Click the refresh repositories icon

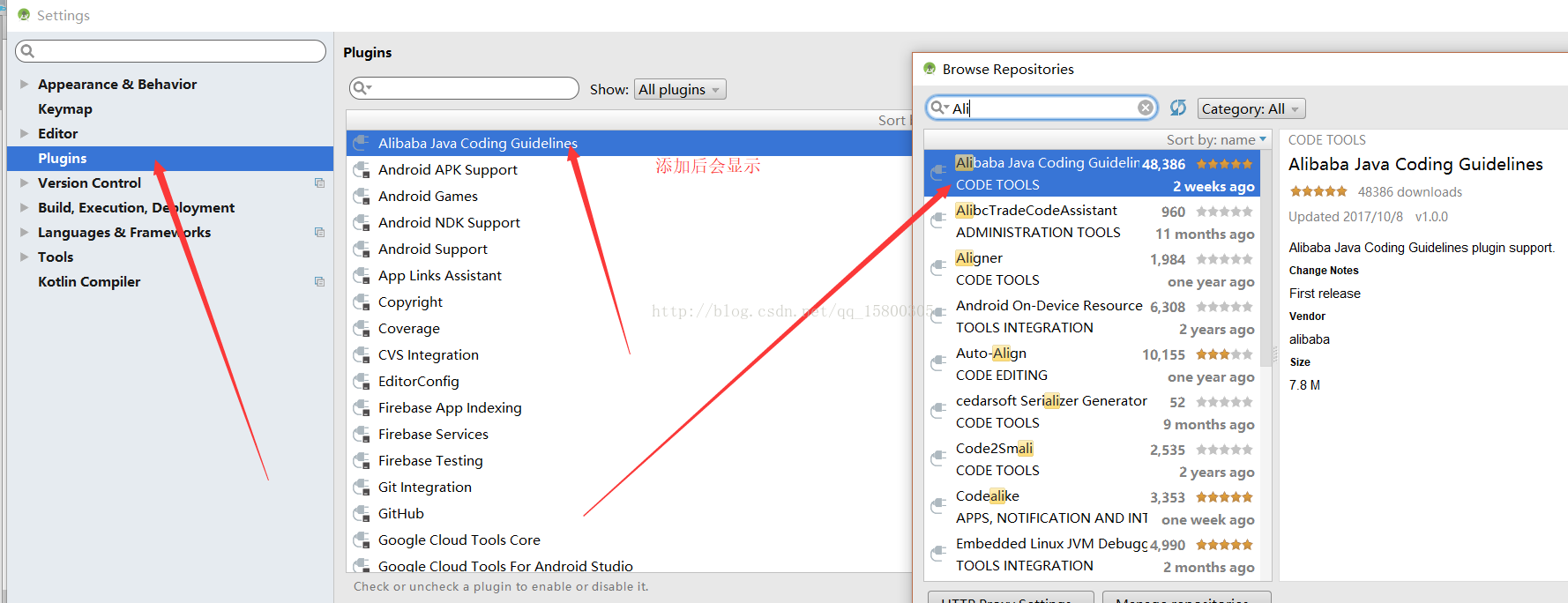point(1178,108)
